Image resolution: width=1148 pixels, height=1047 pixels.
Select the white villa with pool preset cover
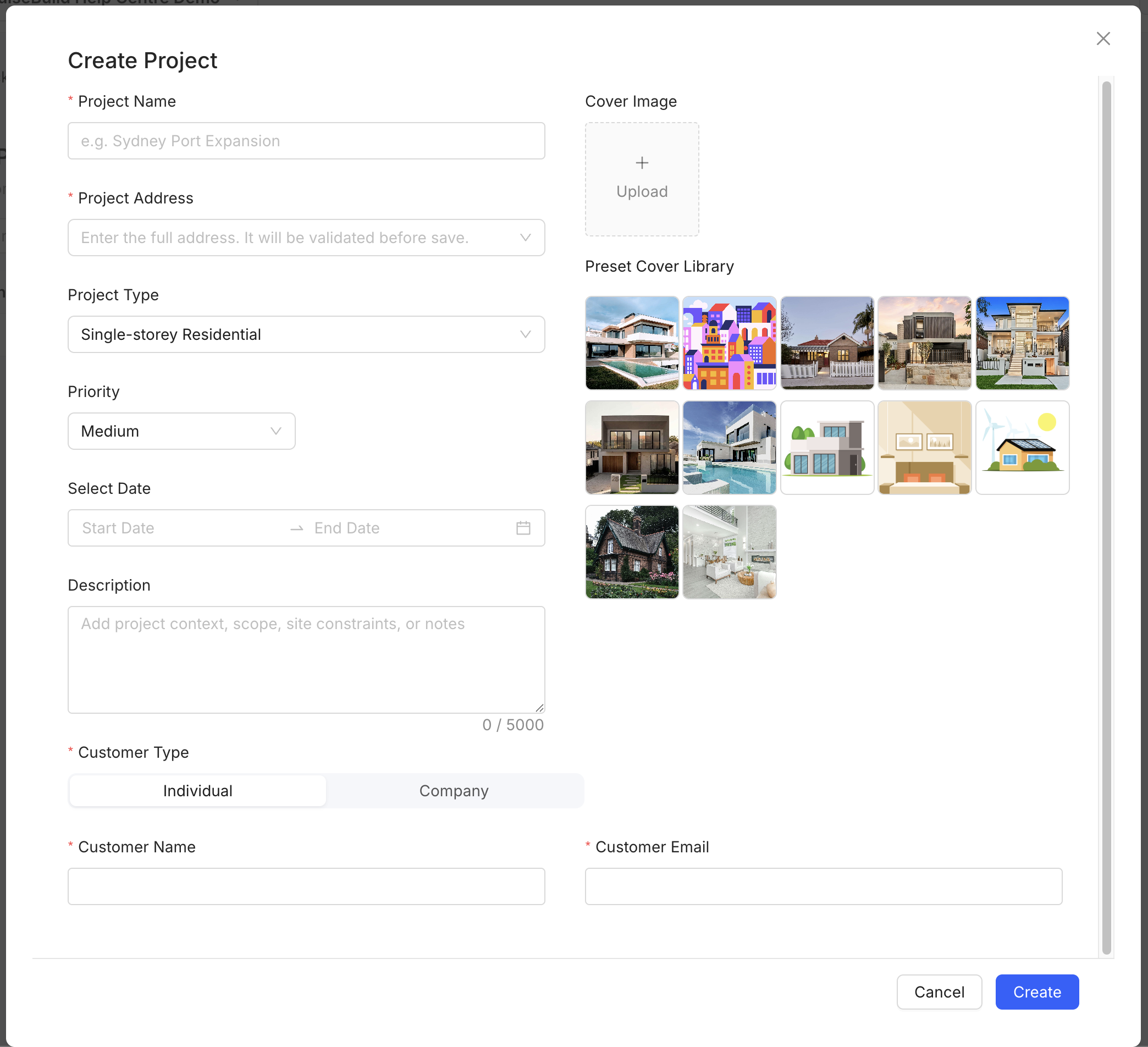(x=632, y=343)
